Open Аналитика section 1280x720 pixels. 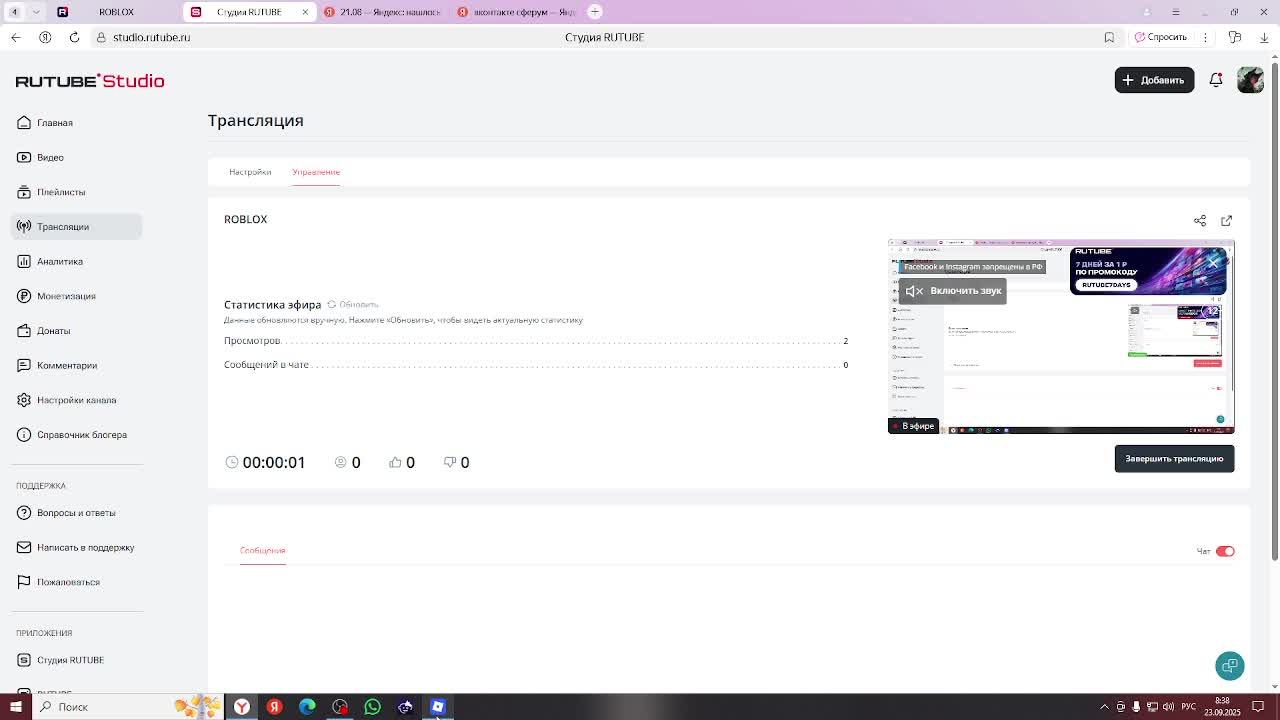tap(50, 261)
